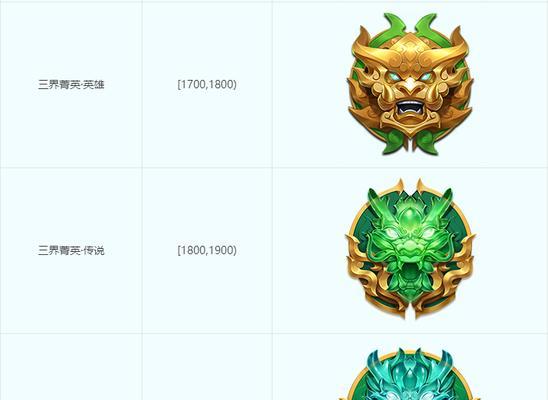Select the 三界菁英·英雄 rank name
Viewport: 548px width, 400px height.
(x=71, y=85)
